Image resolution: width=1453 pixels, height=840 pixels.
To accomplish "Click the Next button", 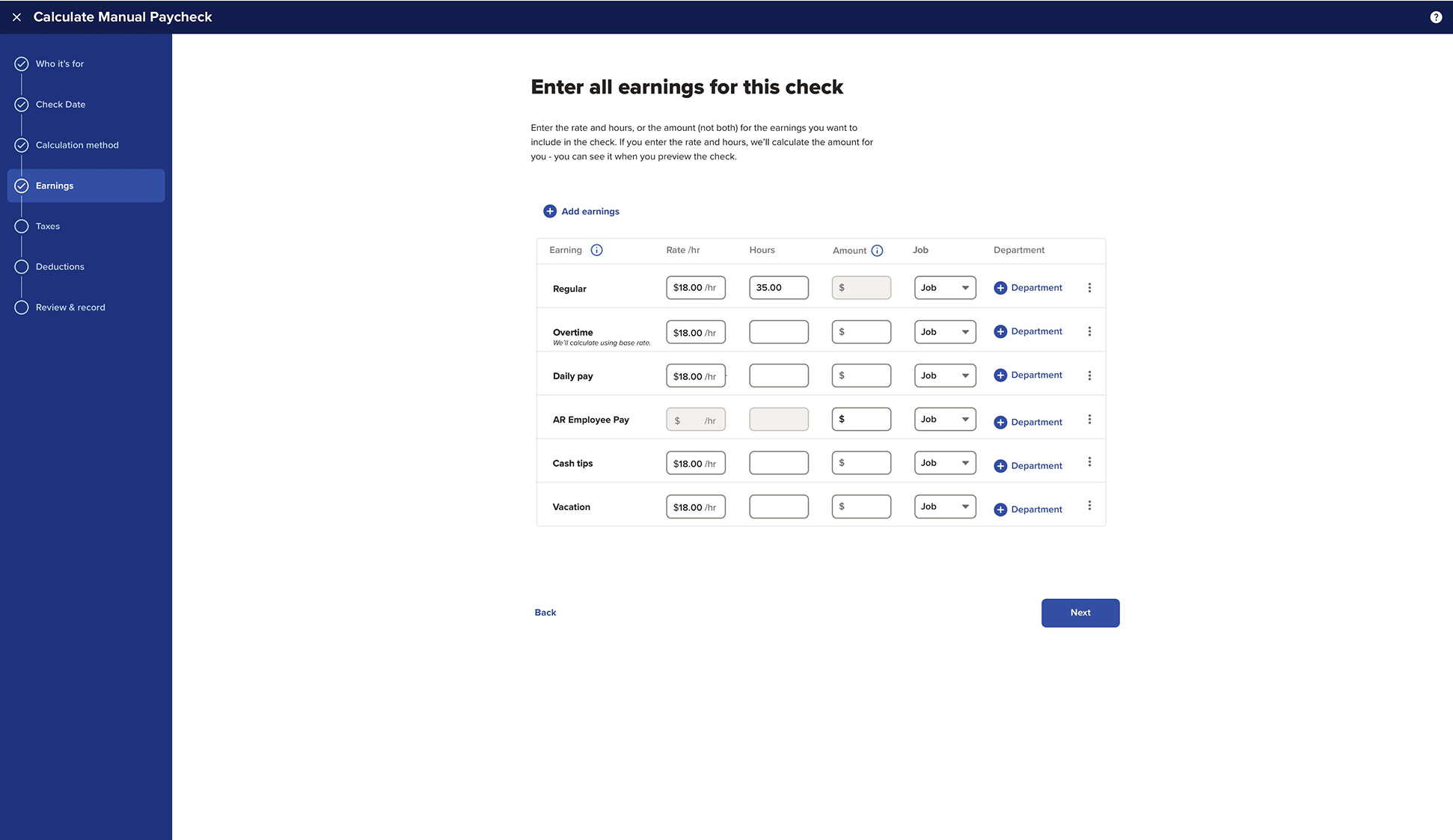I will 1080,613.
